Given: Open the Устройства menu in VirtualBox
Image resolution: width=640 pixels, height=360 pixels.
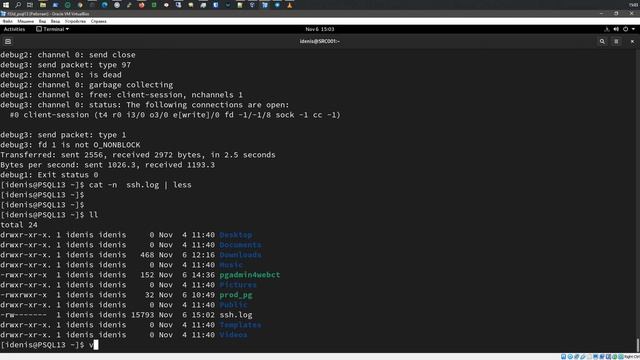Looking at the screenshot, I should tap(75, 21).
